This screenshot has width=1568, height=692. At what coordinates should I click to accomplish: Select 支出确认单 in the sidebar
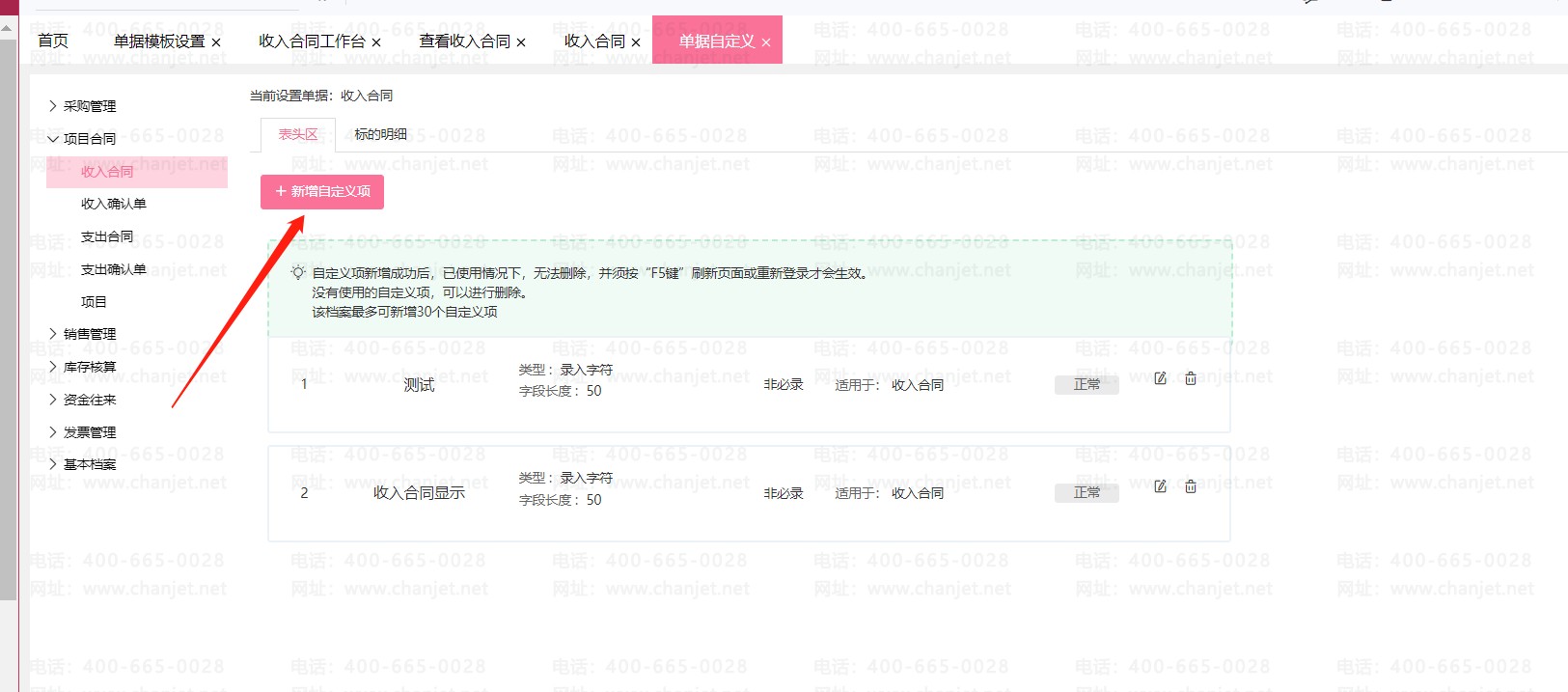[x=114, y=269]
